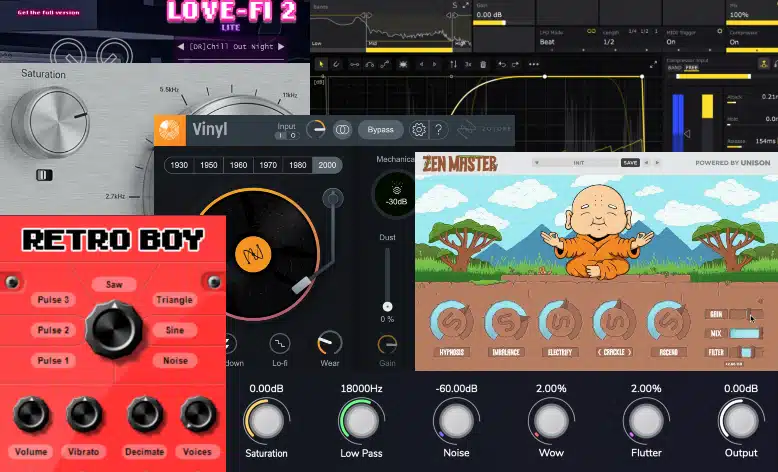Click the Retro Boy Decimate knob
This screenshot has width=778, height=472.
coord(144,413)
